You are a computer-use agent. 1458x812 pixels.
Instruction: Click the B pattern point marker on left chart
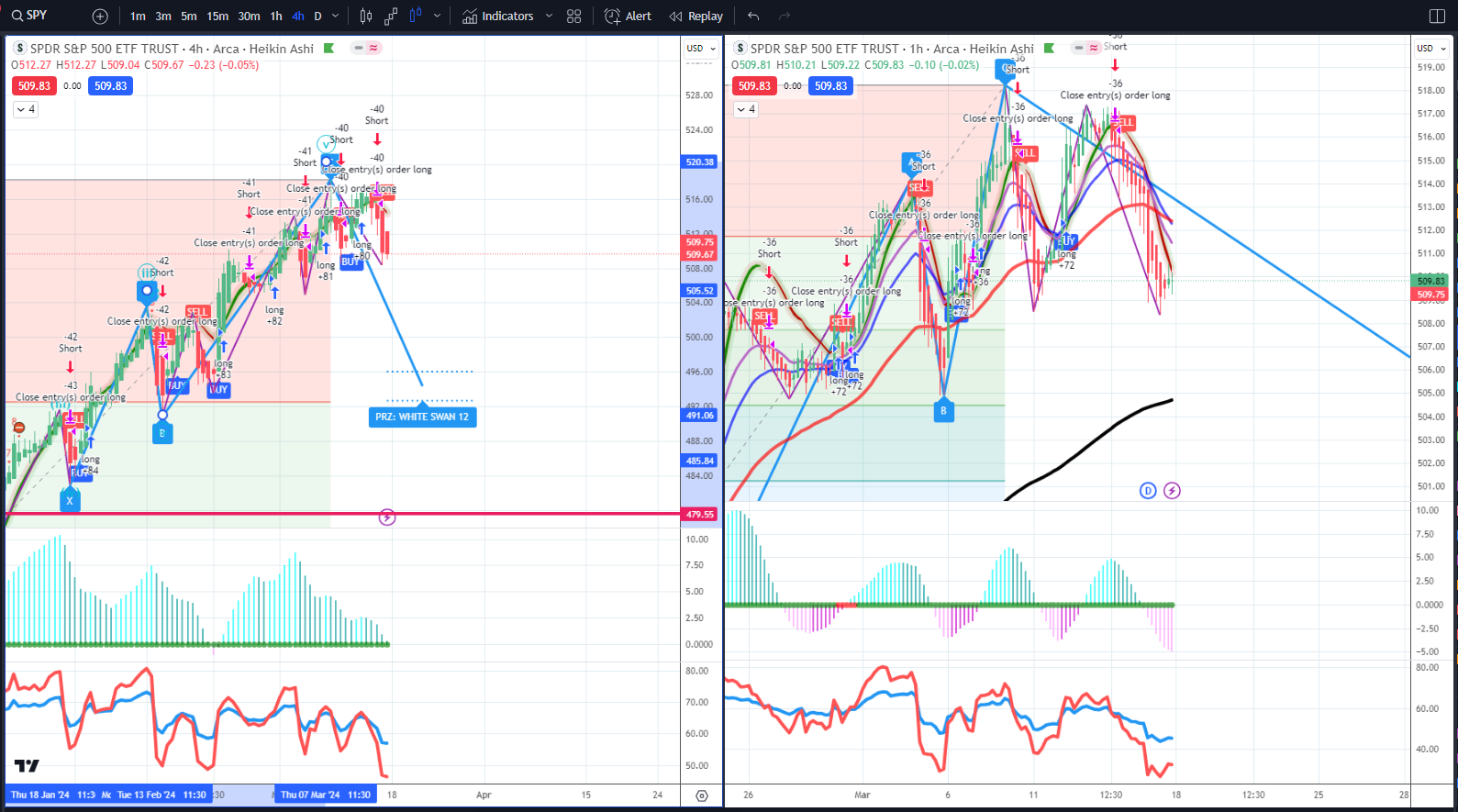point(162,432)
